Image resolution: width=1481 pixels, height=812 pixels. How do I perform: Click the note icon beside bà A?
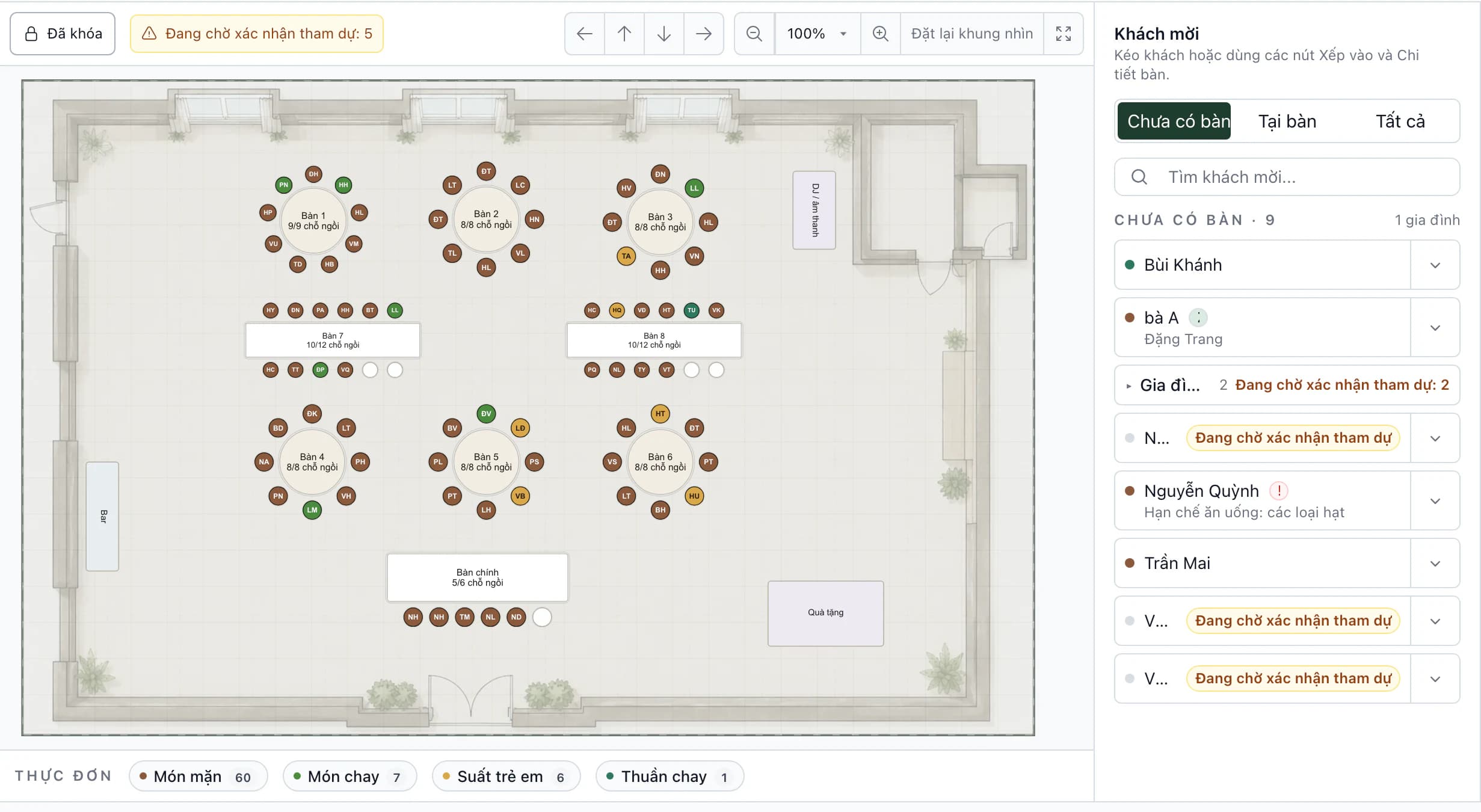(x=1198, y=318)
